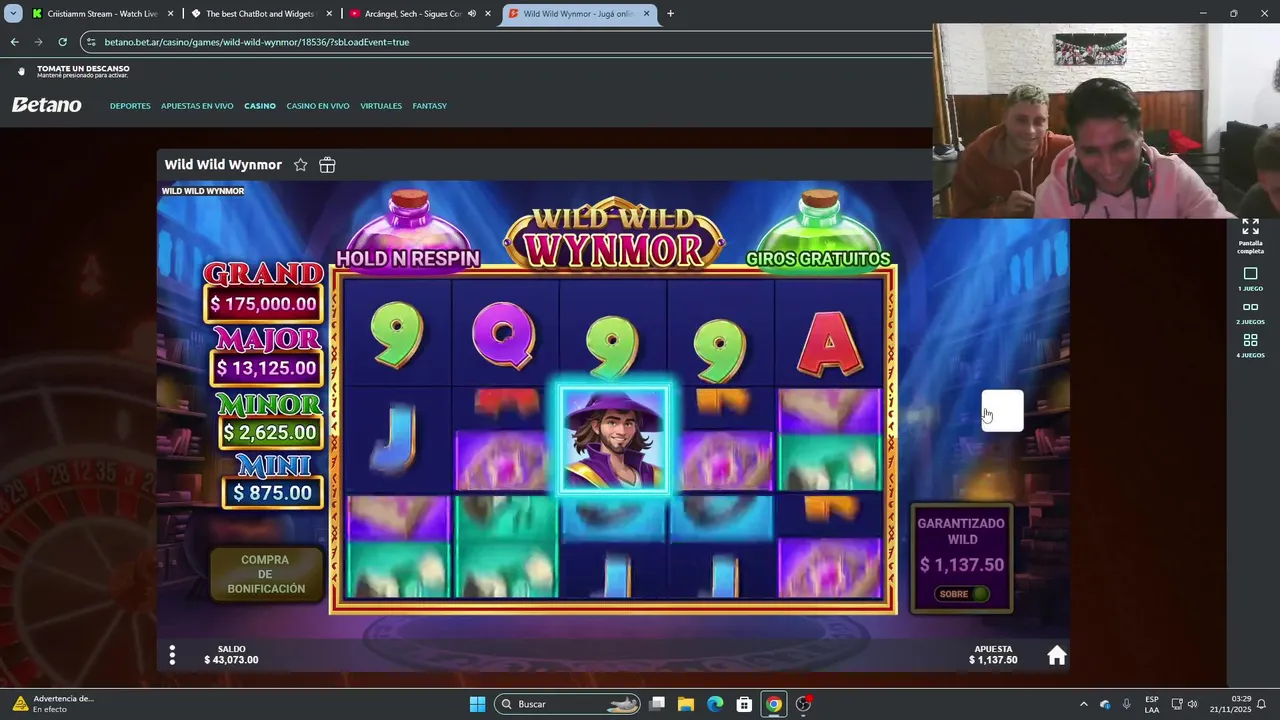Show hidden system tray icons
The width and height of the screenshot is (1280, 720).
point(1083,704)
